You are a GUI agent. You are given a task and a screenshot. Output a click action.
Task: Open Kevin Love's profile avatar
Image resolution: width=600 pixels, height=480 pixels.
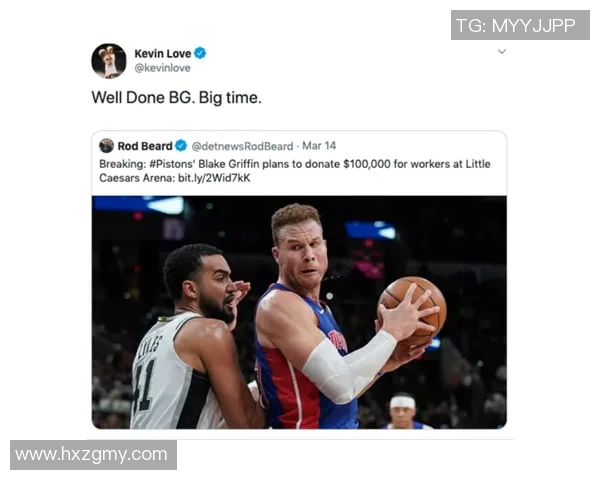pos(109,61)
